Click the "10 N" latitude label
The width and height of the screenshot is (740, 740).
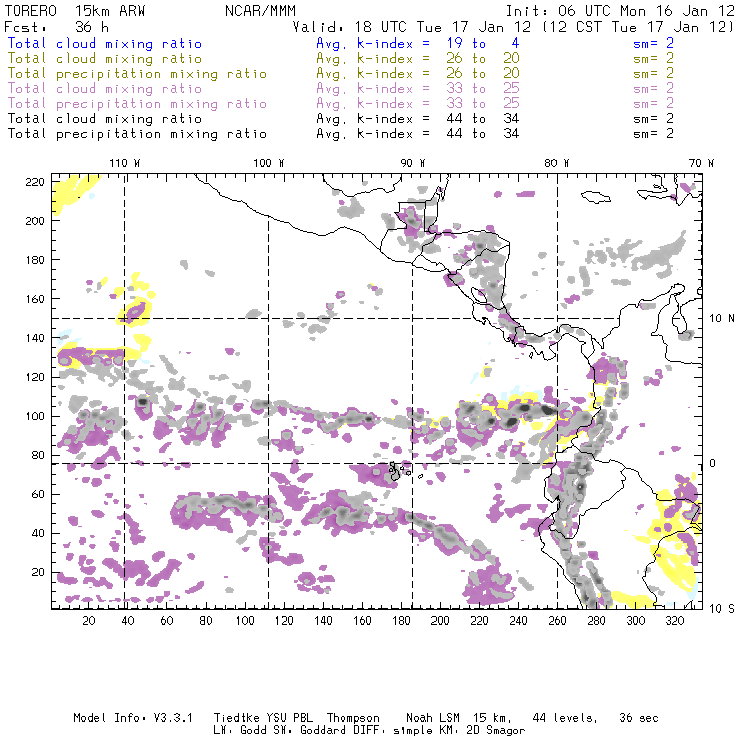pyautogui.click(x=722, y=319)
